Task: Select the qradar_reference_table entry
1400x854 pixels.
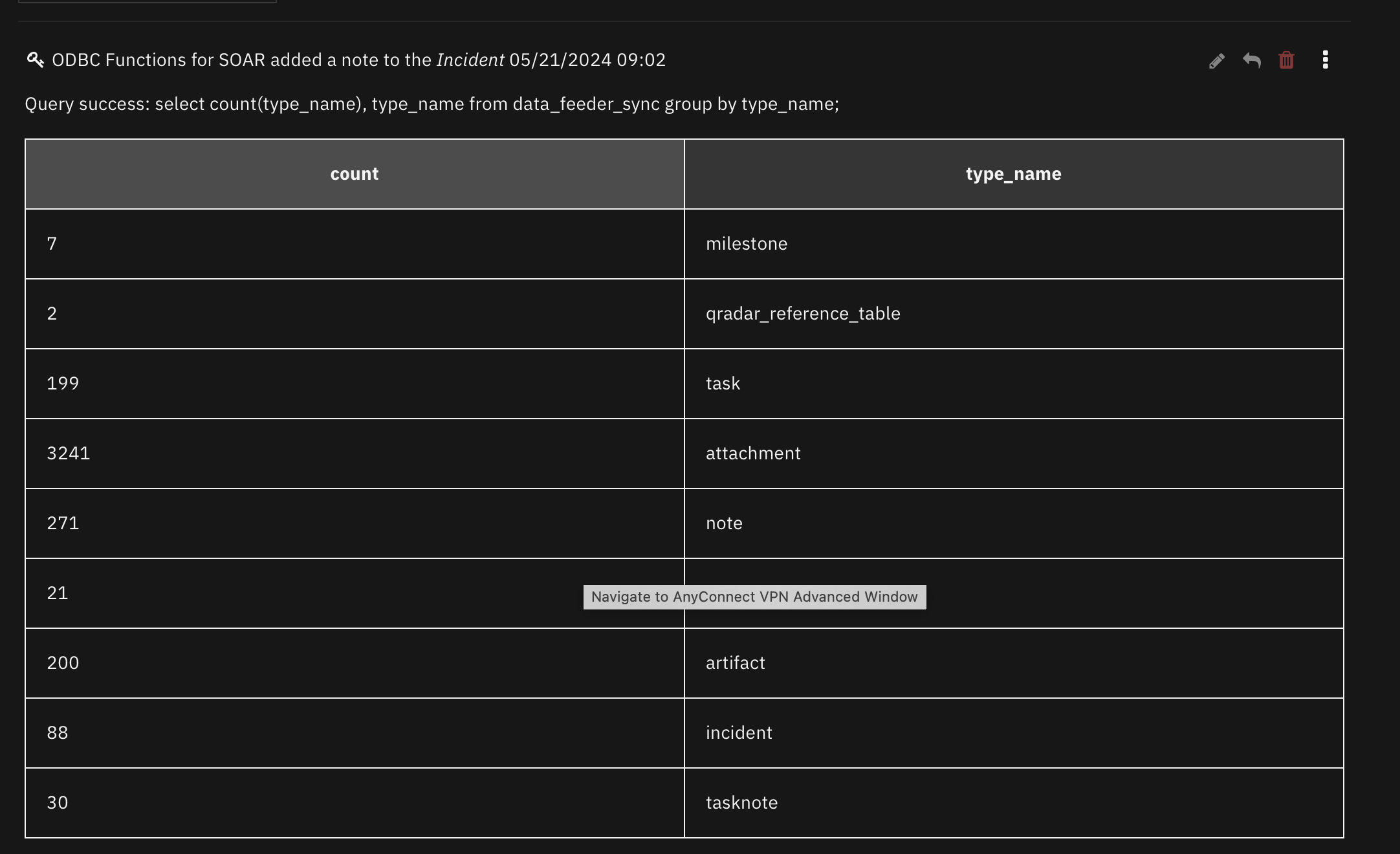Action: [803, 314]
